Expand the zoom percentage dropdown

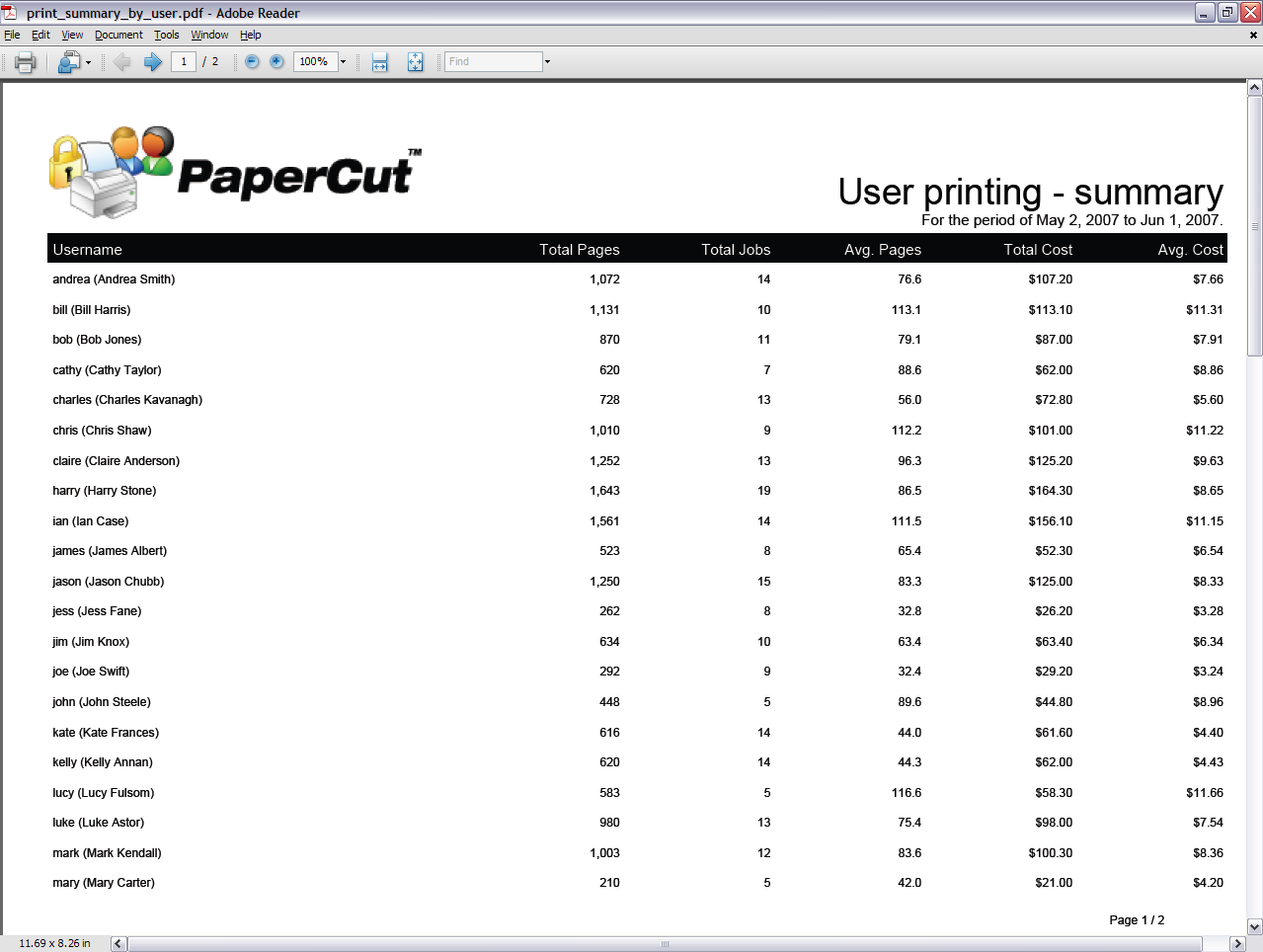click(x=344, y=62)
